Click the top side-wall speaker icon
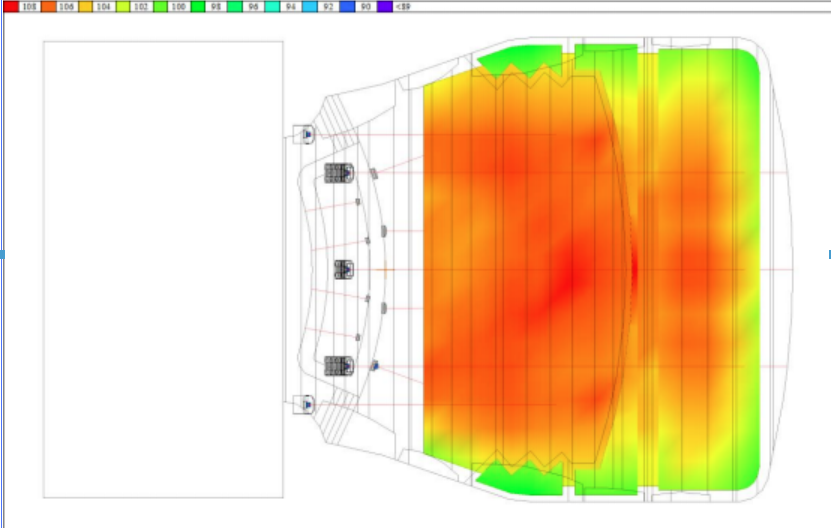The height and width of the screenshot is (528, 831). pos(308,133)
